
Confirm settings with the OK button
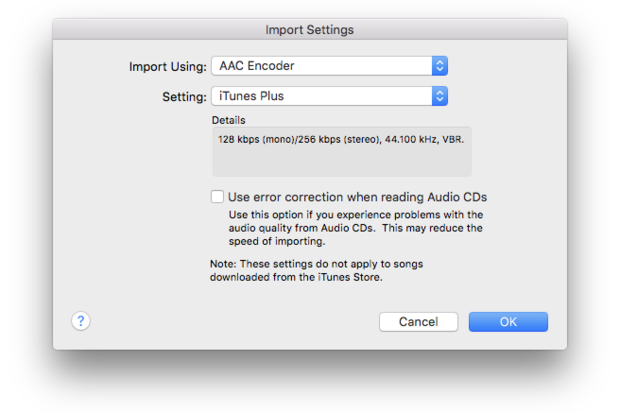(508, 322)
